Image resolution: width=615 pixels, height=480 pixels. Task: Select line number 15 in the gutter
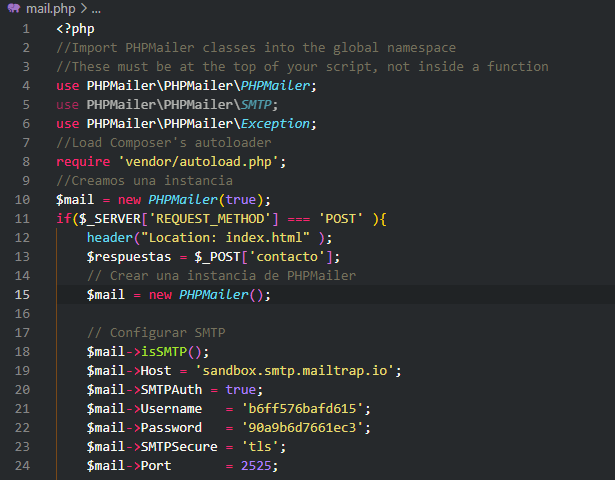22,295
